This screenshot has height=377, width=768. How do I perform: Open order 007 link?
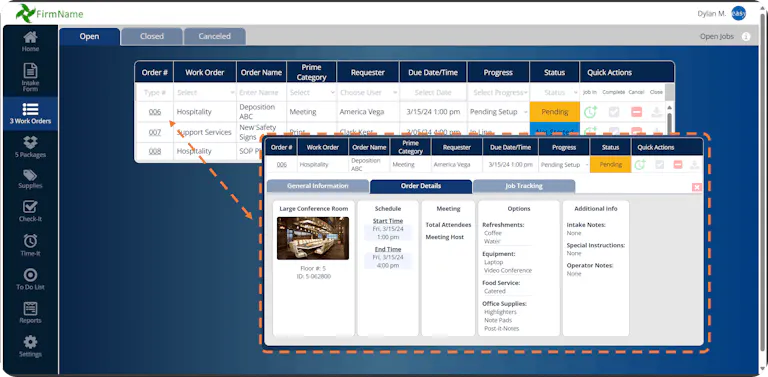tap(155, 132)
